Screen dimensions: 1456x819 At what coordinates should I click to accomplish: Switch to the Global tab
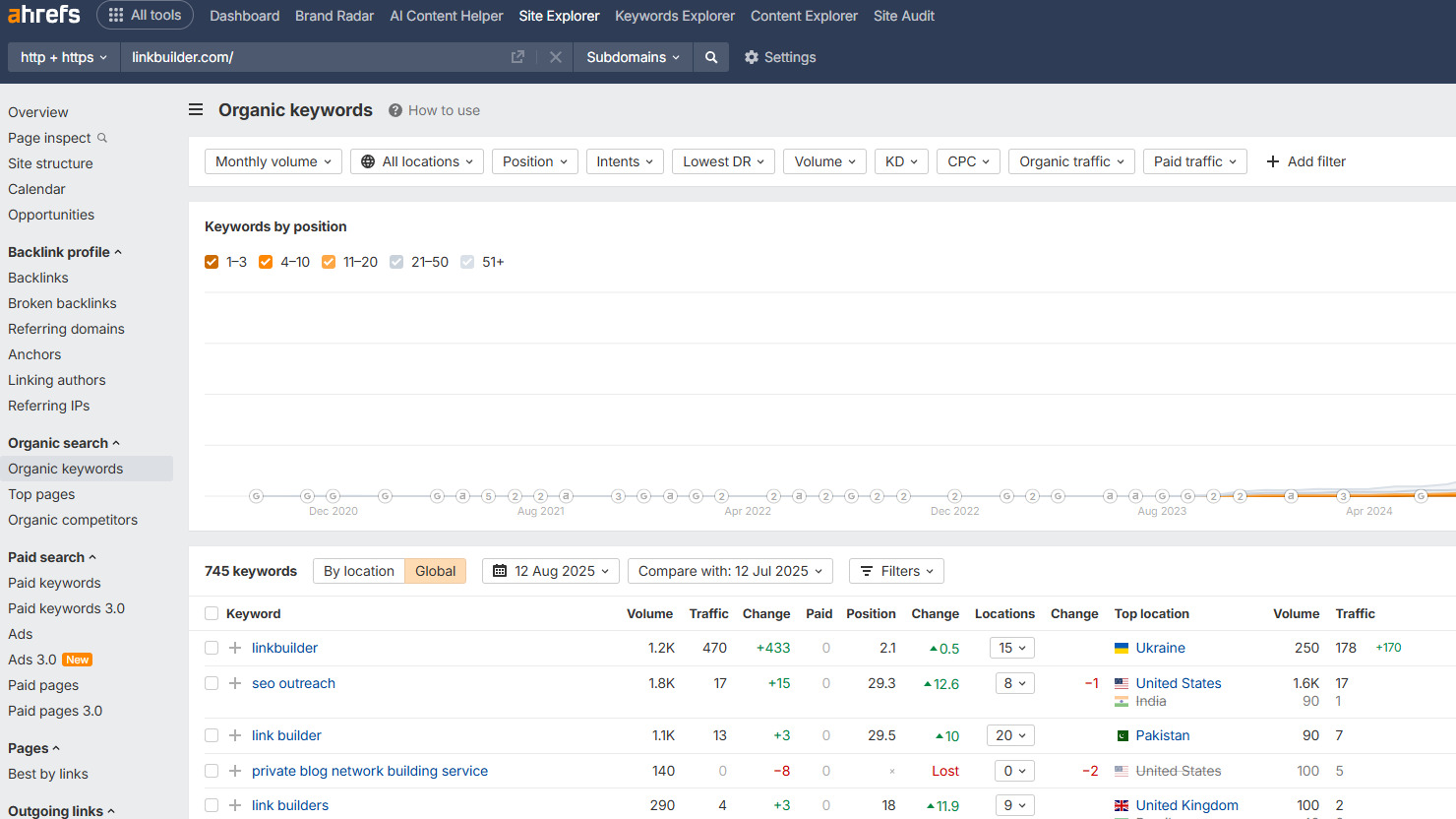[435, 571]
